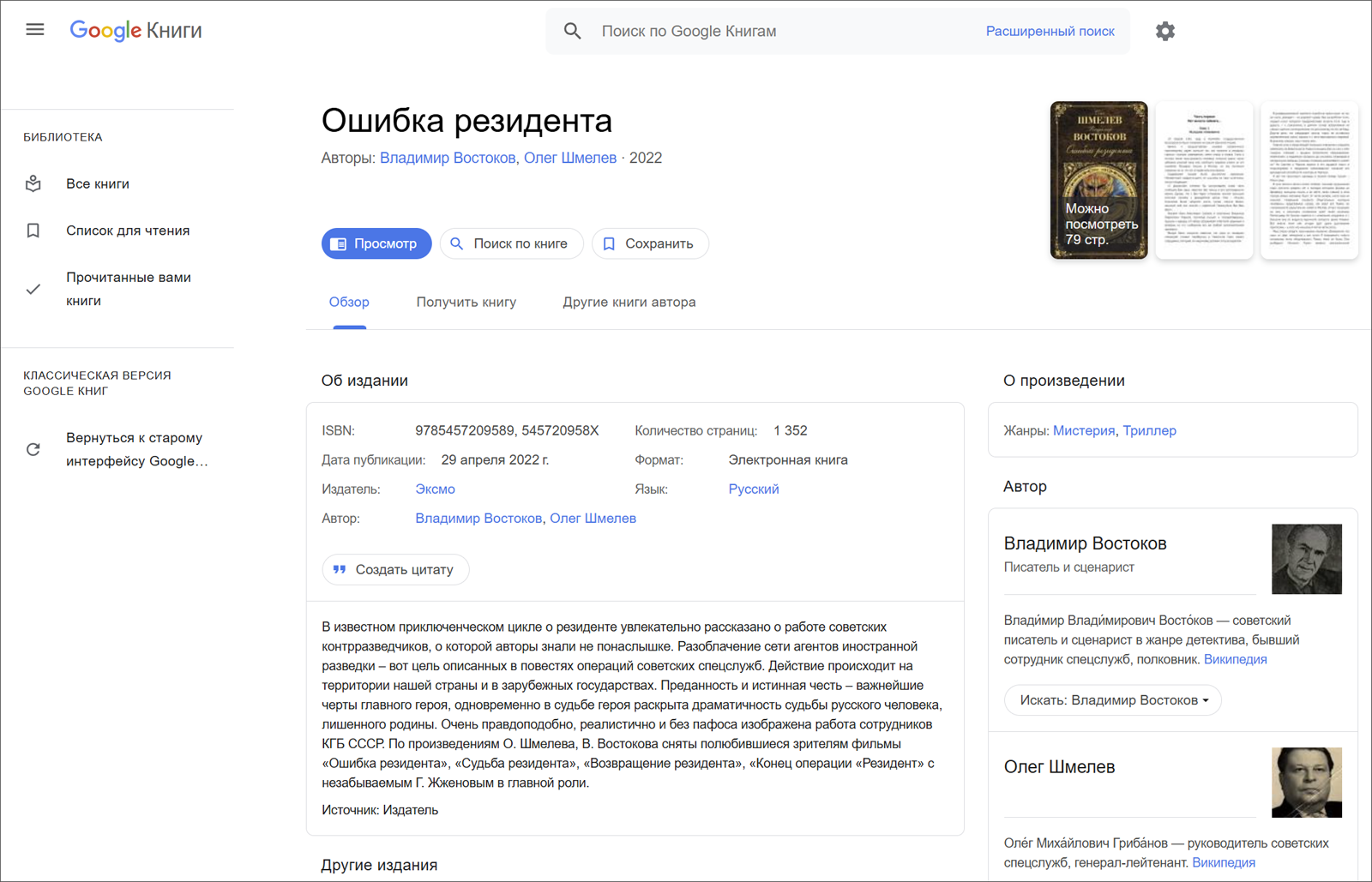The image size is (1372, 882).
Task: Click the book cover preview thumbnail
Action: 1098,180
